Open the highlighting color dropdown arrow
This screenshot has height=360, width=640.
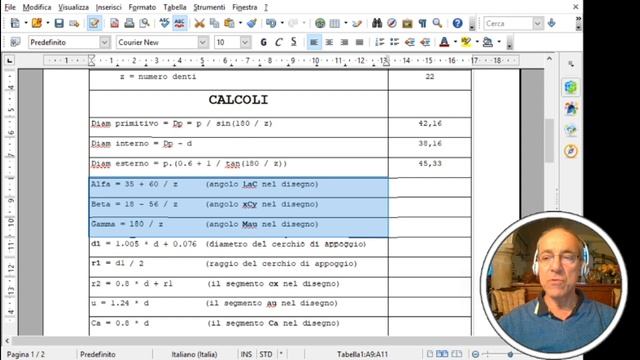coord(477,42)
